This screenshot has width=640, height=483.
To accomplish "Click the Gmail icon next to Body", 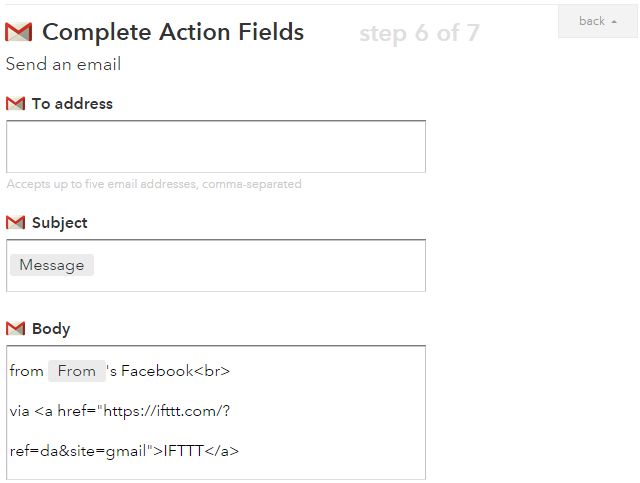I will point(16,328).
